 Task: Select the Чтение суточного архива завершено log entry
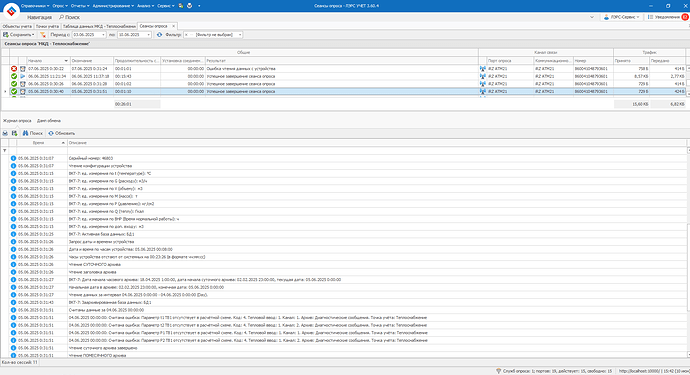pos(348,348)
